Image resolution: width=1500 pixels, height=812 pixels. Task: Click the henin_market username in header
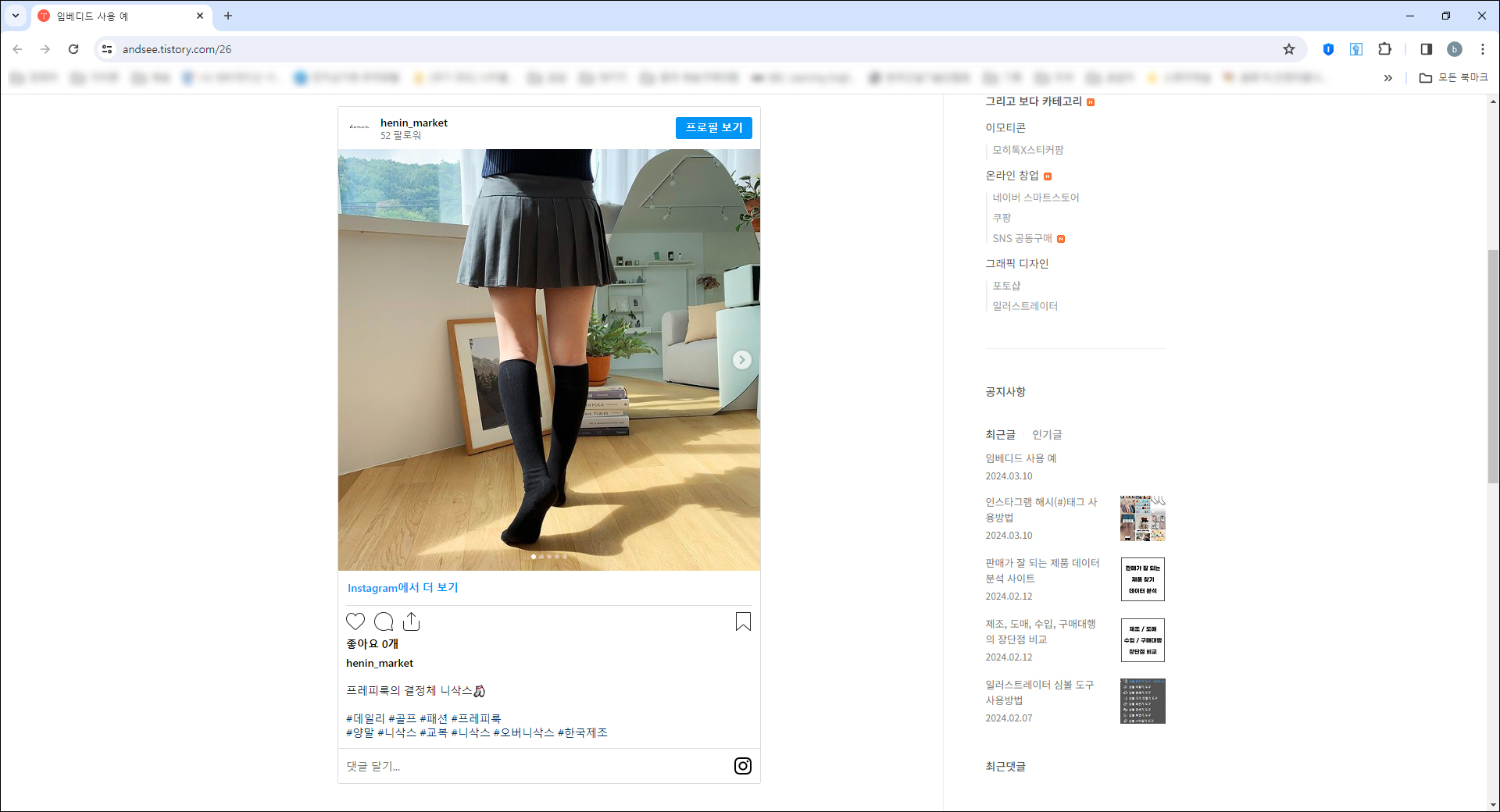(414, 123)
